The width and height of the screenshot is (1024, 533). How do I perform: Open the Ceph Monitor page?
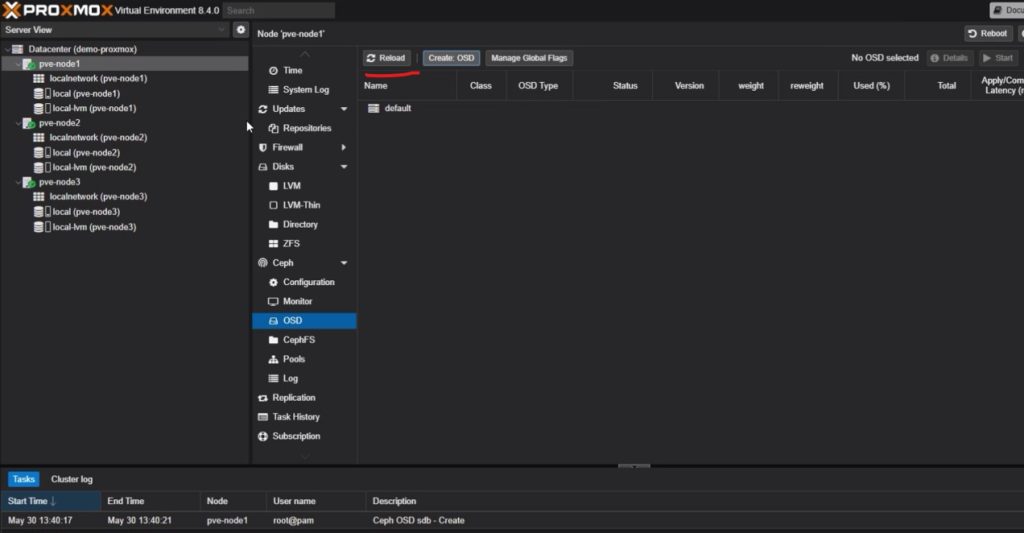click(x=297, y=301)
